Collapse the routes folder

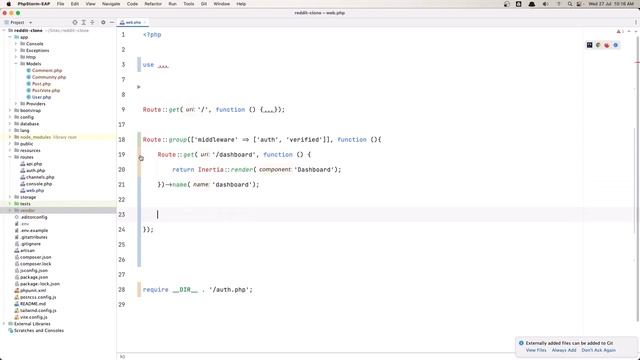(10, 157)
